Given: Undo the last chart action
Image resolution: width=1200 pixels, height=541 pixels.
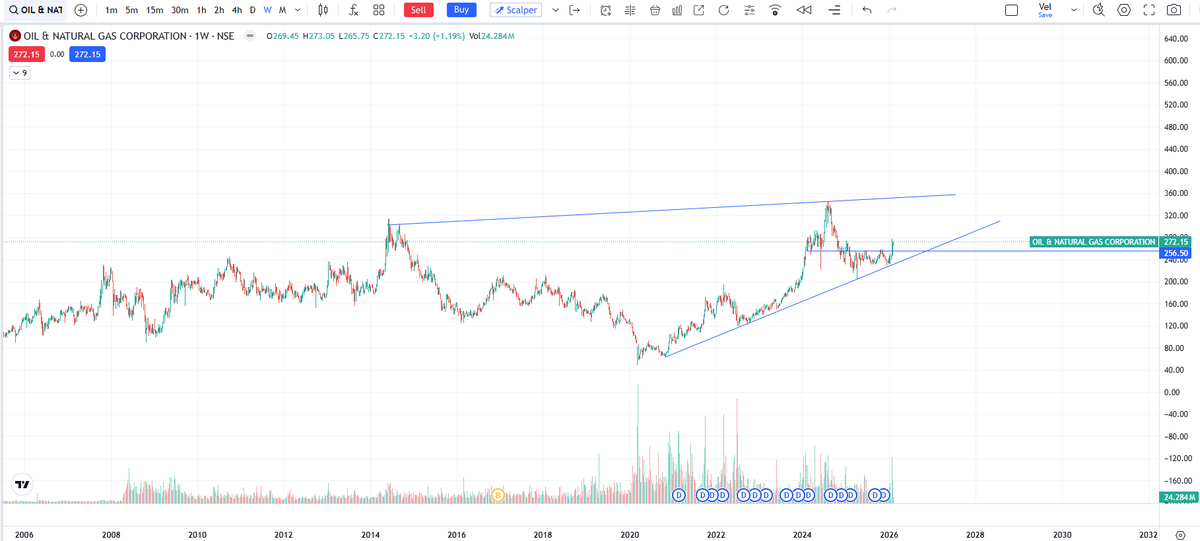Looking at the screenshot, I should click(x=867, y=10).
